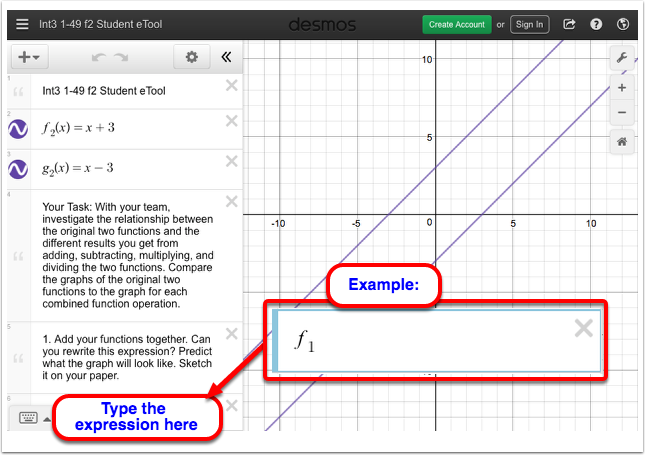645x455 pixels.
Task: Delete the g2(x)=x-3 expression
Action: 232,161
